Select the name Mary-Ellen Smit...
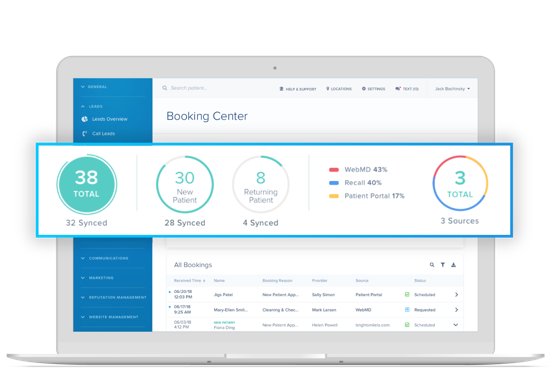The height and width of the screenshot is (370, 555). (x=230, y=310)
